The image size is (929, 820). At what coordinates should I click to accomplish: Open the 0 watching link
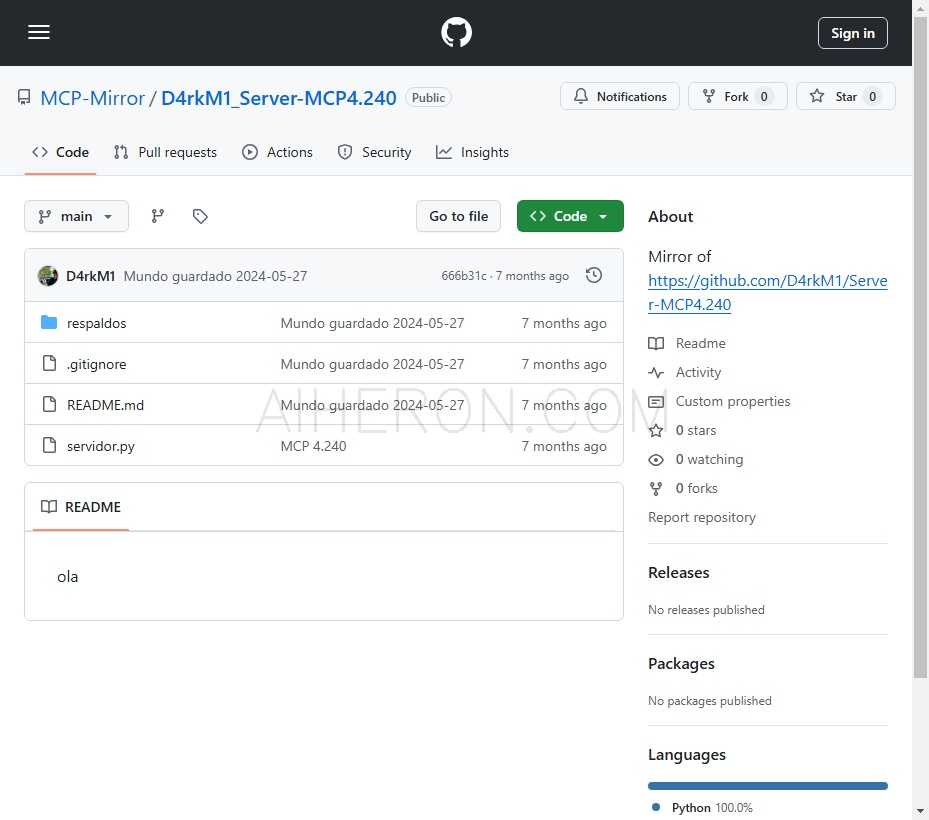[709, 459]
